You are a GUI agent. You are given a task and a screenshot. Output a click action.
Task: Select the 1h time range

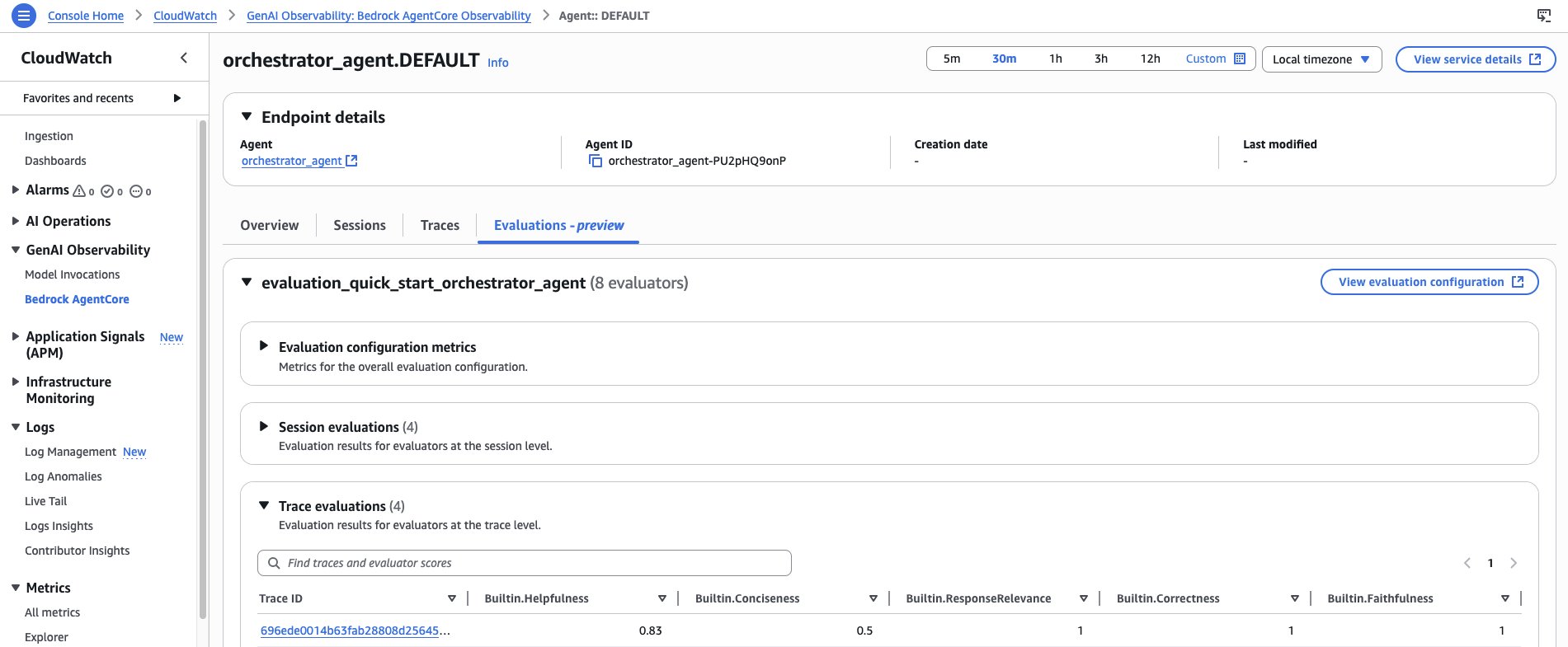1055,59
